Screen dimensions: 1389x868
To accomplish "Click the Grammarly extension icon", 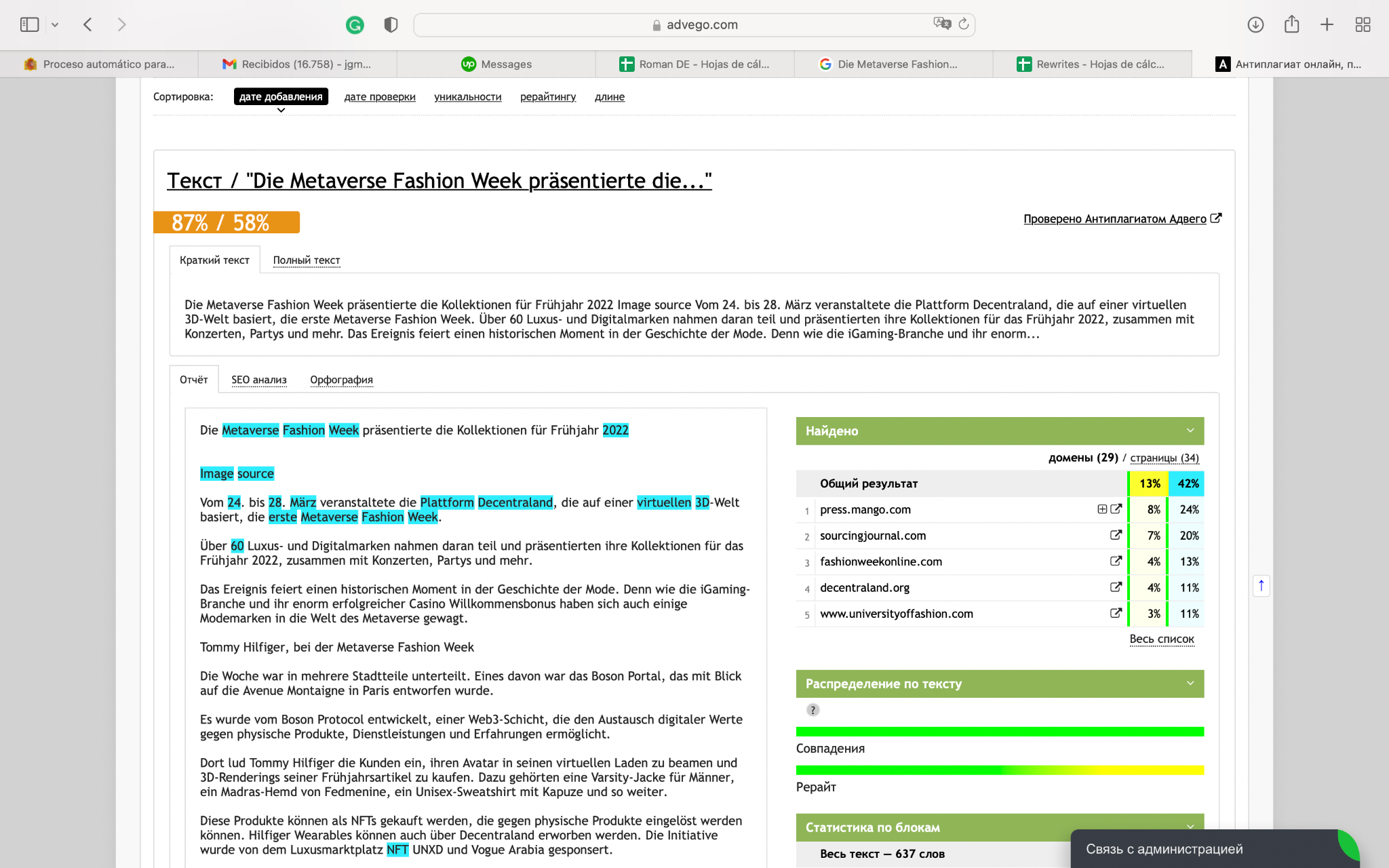I will pyautogui.click(x=355, y=25).
